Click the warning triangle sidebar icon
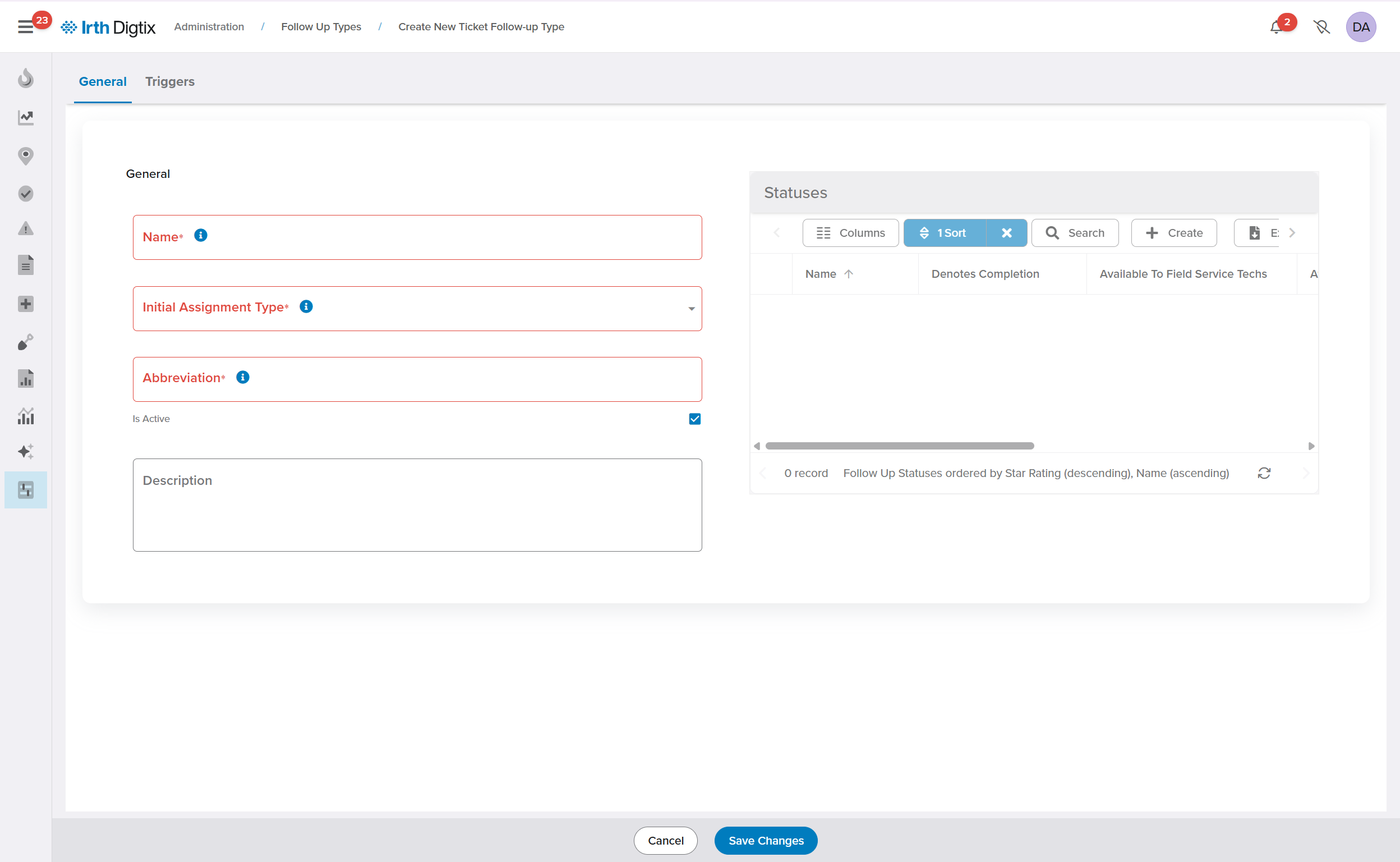 tap(26, 228)
